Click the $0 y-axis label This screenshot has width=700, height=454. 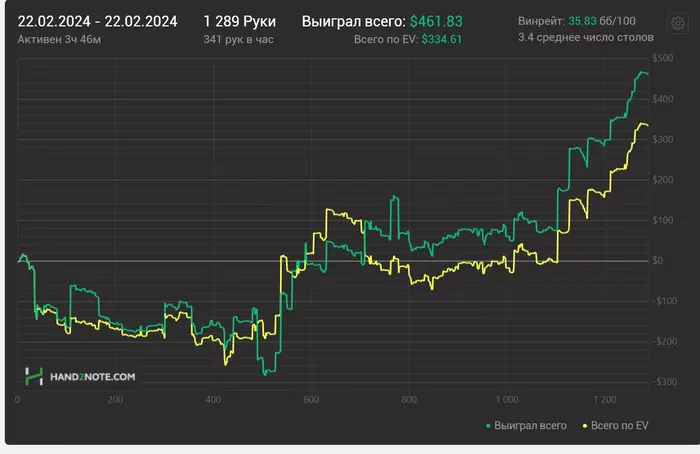click(x=658, y=261)
